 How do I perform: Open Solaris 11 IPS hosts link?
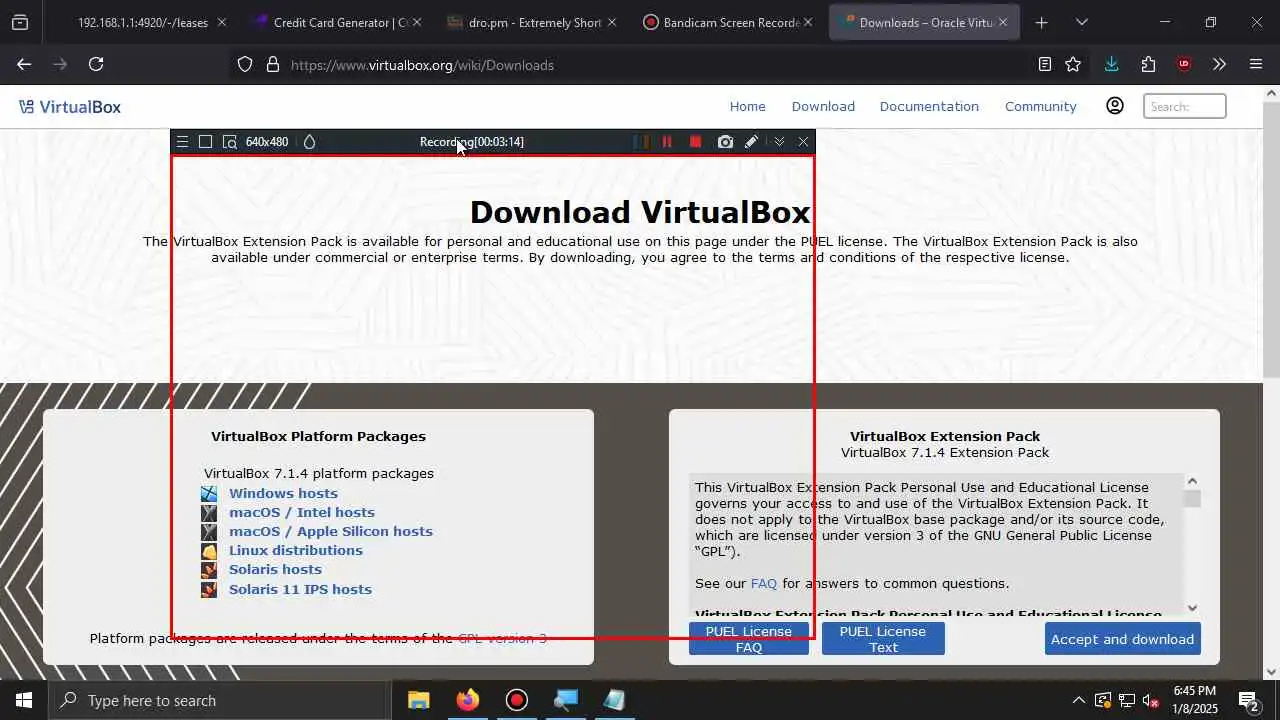[300, 589]
